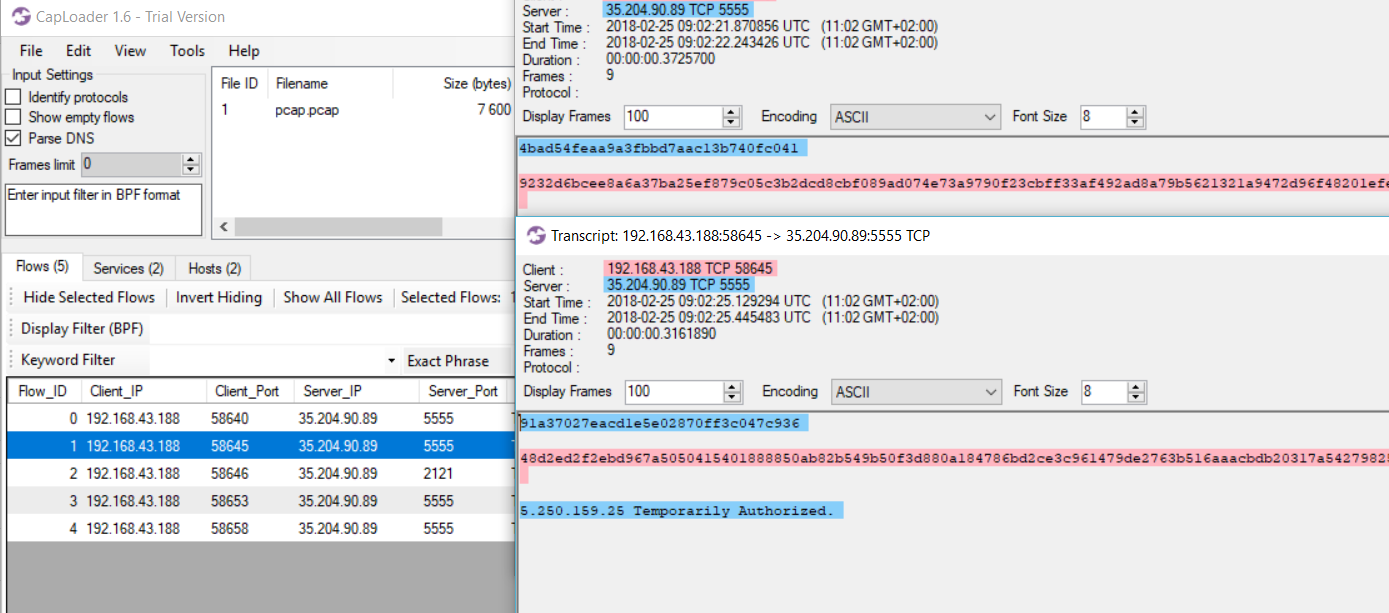The width and height of the screenshot is (1389, 613).
Task: Open the Exact Phrase match mode selector
Action: [458, 361]
